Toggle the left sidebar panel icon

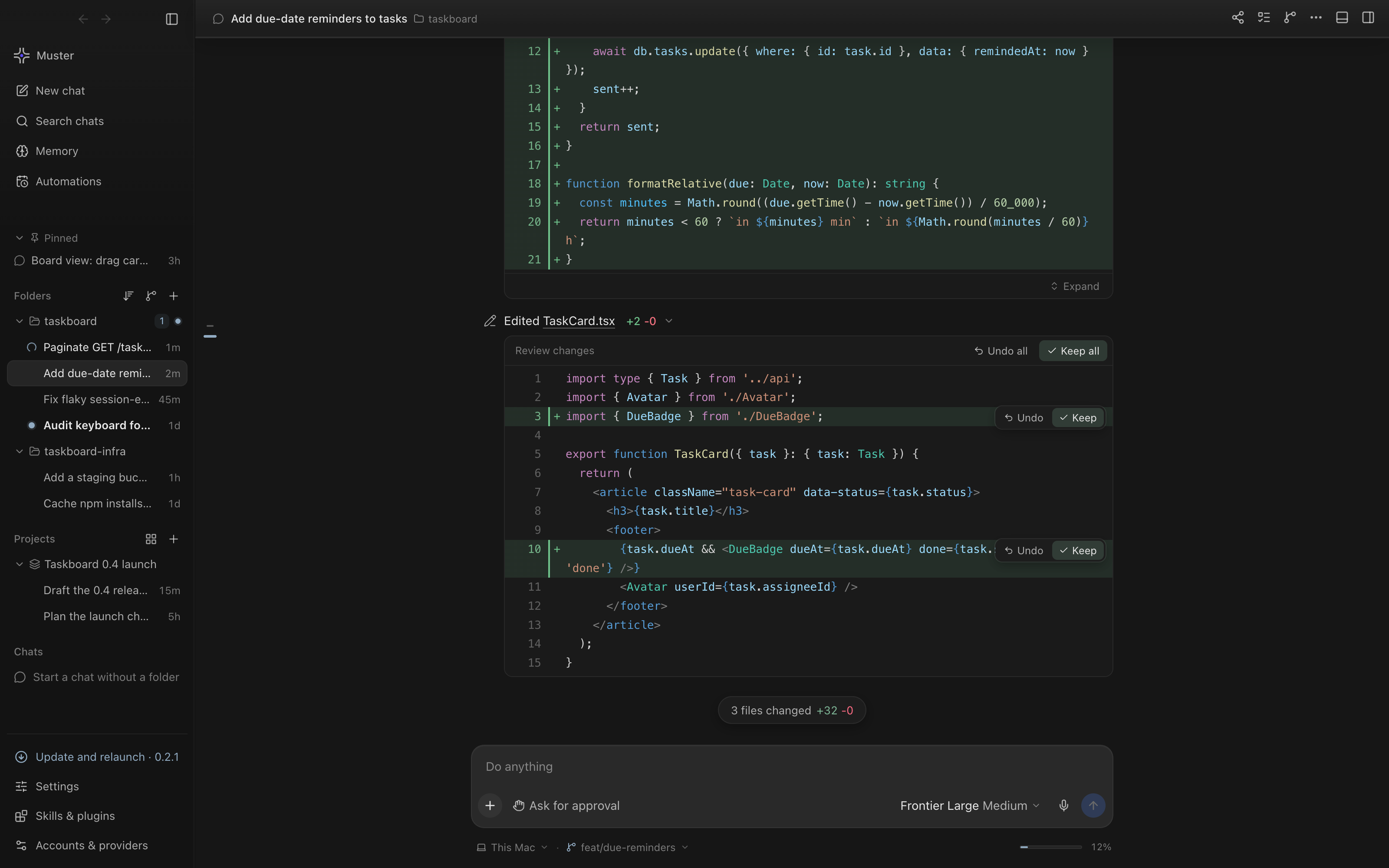(171, 19)
